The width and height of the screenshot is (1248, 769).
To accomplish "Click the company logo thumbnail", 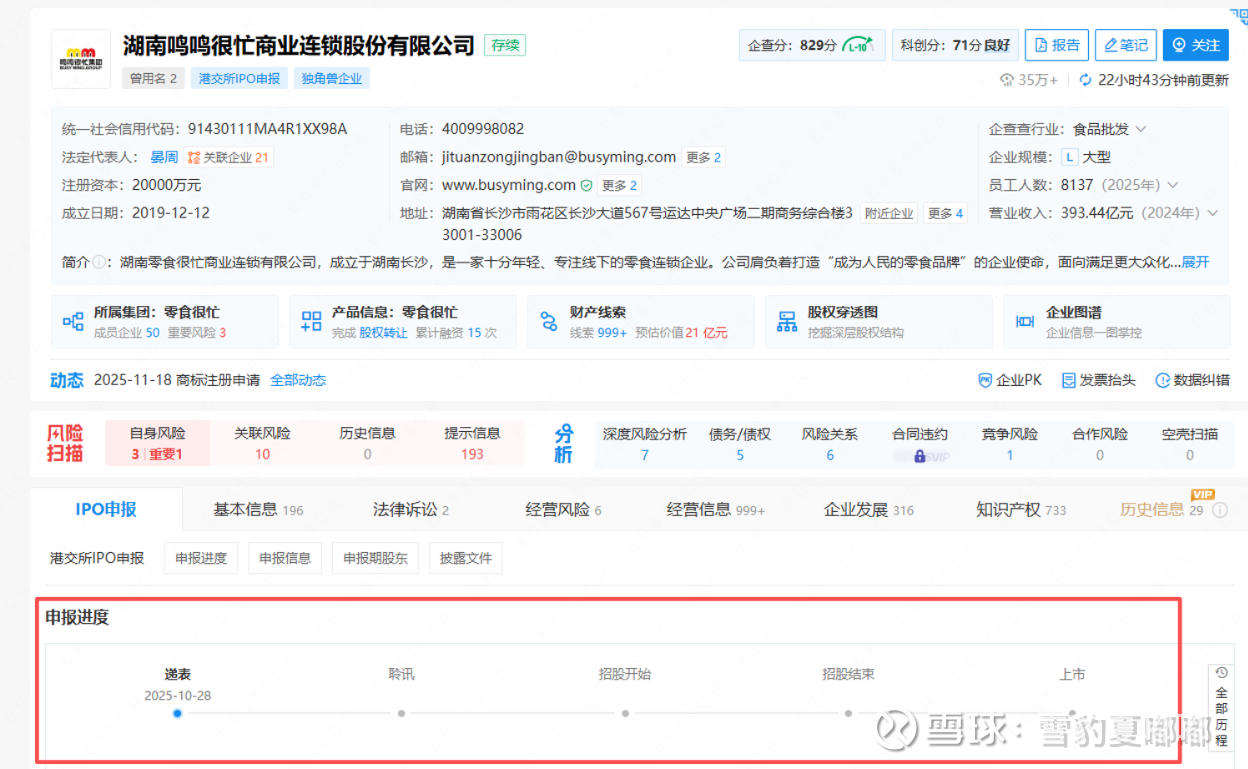I will point(81,58).
